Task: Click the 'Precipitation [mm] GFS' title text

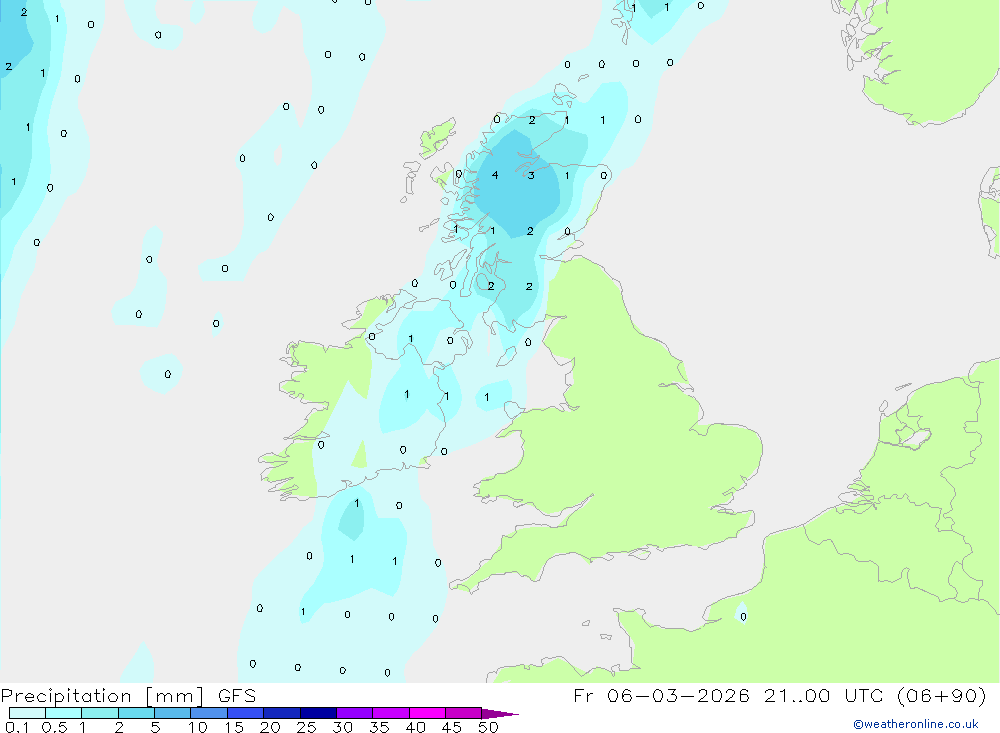Action: pyautogui.click(x=128, y=696)
